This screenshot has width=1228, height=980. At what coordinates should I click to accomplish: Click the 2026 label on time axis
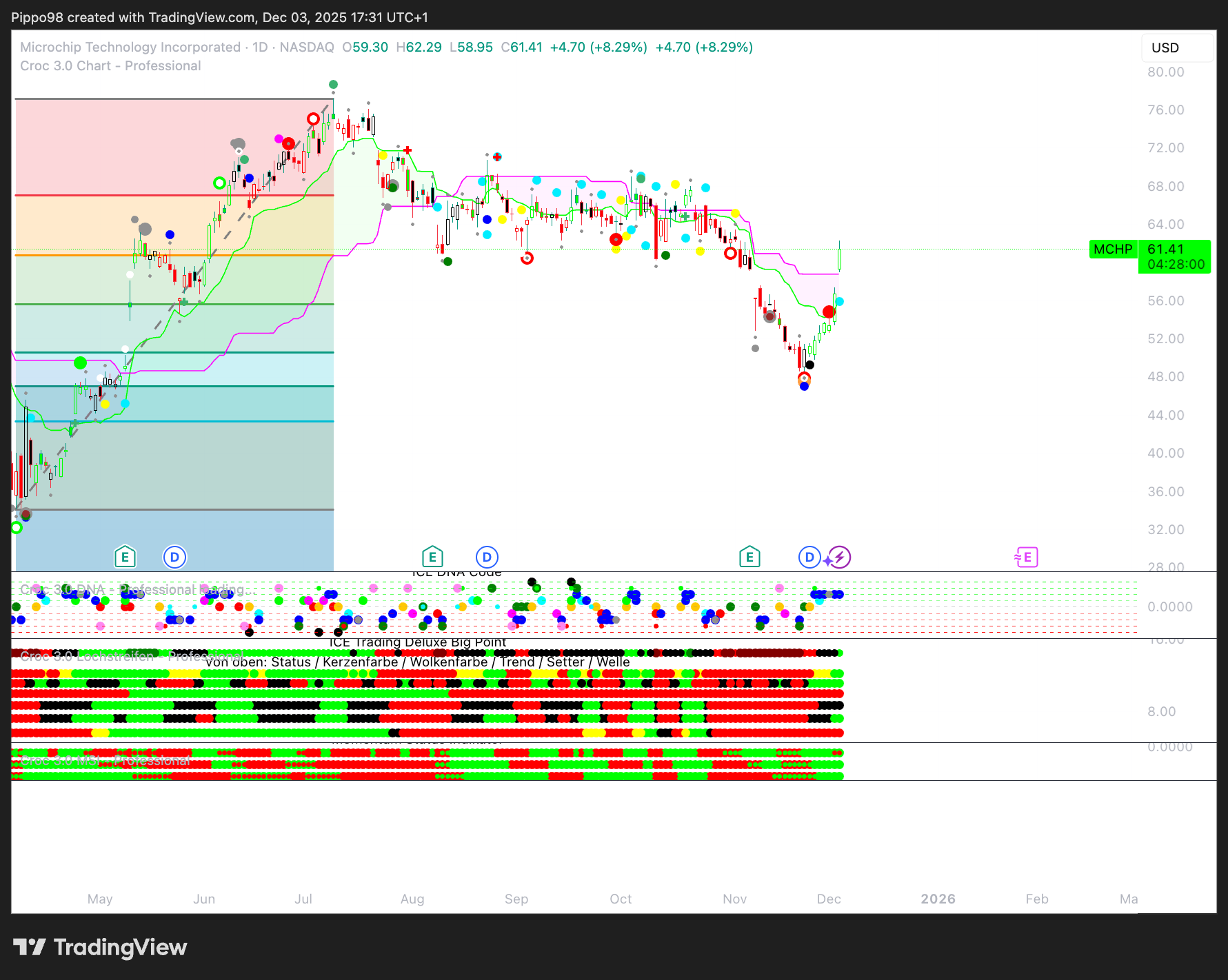pos(938,899)
